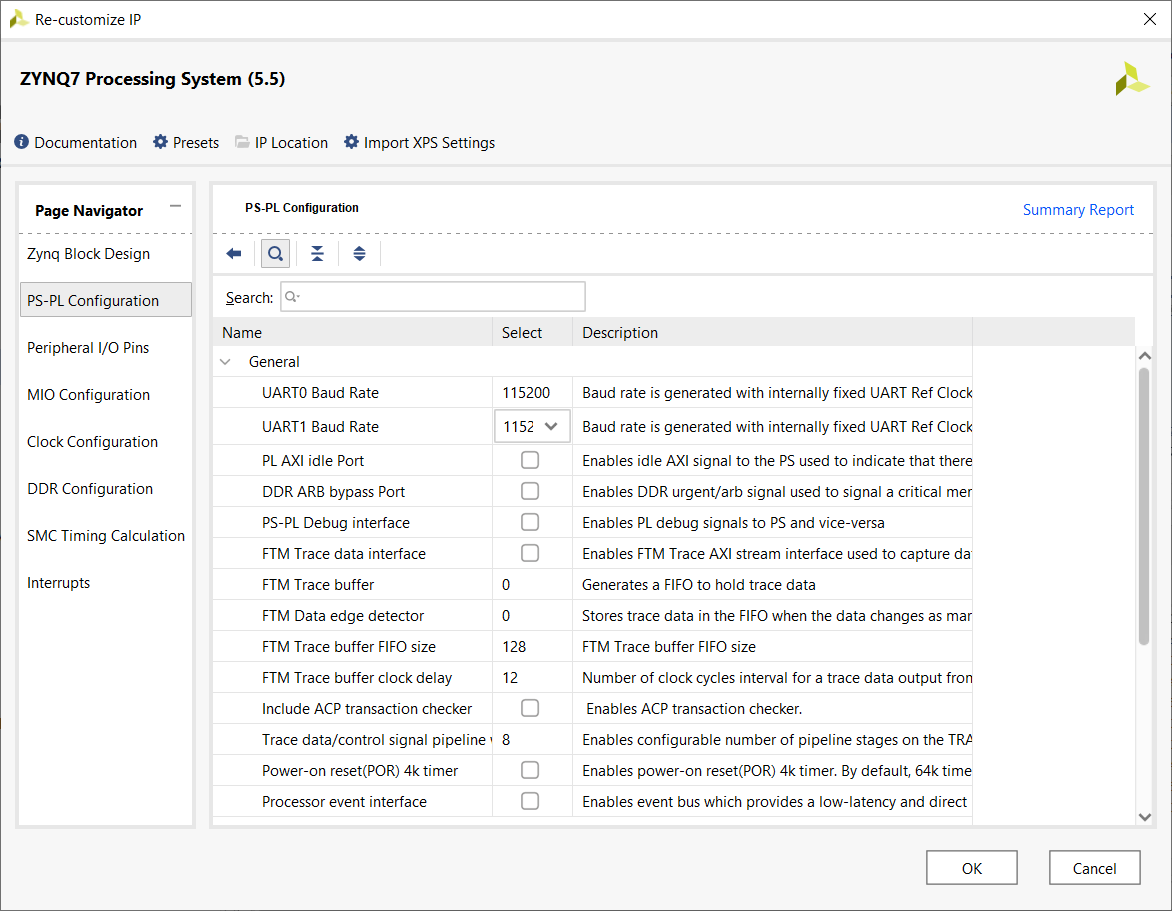Open the Summary Report link

tap(1078, 210)
